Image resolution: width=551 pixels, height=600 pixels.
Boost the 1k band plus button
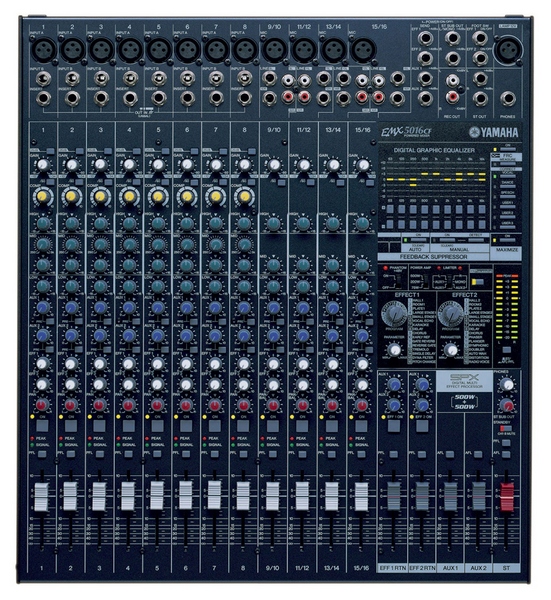(436, 209)
